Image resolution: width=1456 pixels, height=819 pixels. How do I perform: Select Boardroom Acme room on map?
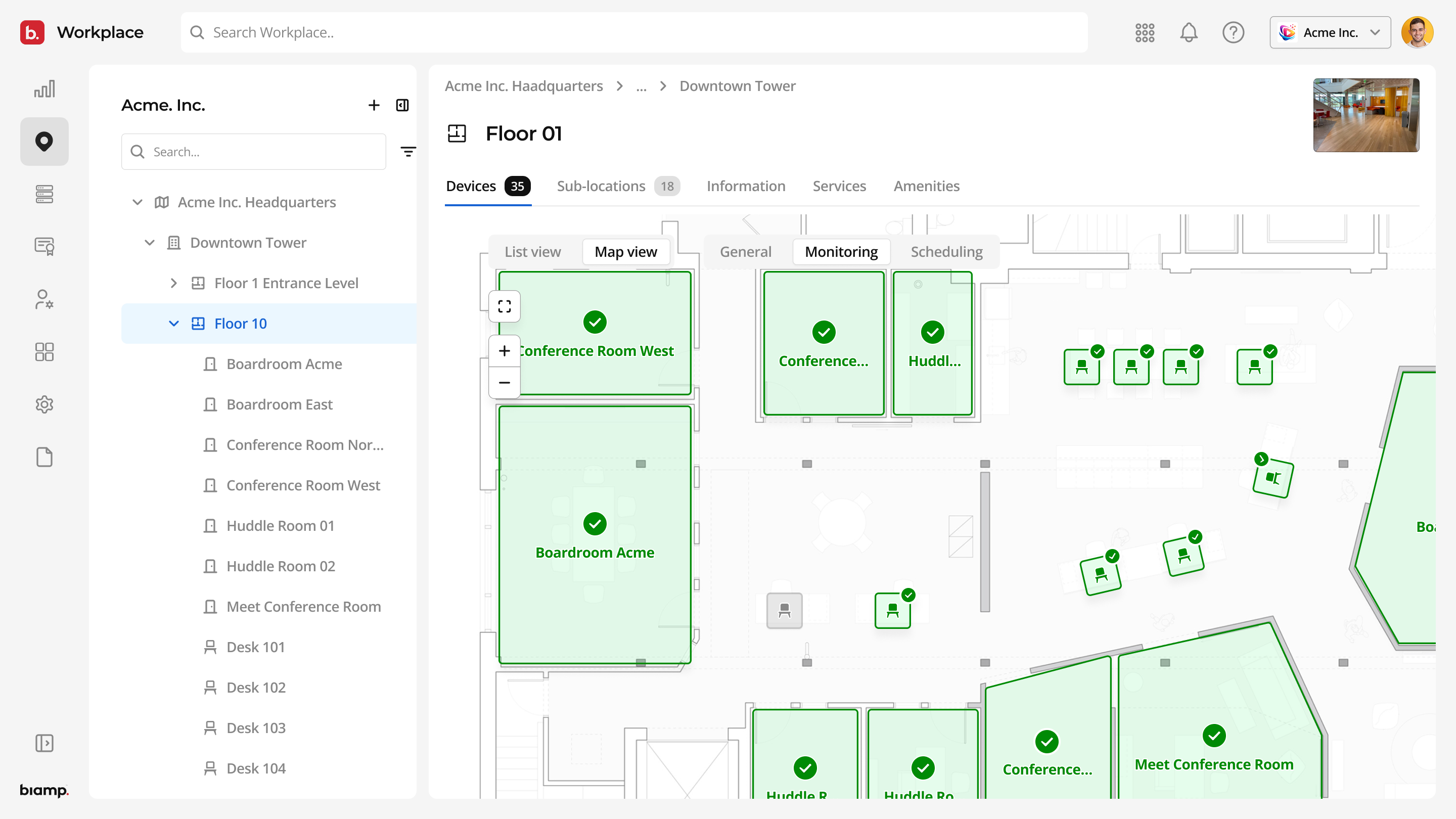tap(595, 535)
